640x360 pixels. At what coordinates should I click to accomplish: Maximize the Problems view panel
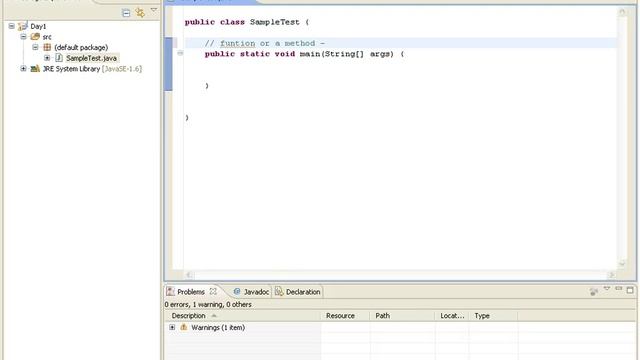630,290
